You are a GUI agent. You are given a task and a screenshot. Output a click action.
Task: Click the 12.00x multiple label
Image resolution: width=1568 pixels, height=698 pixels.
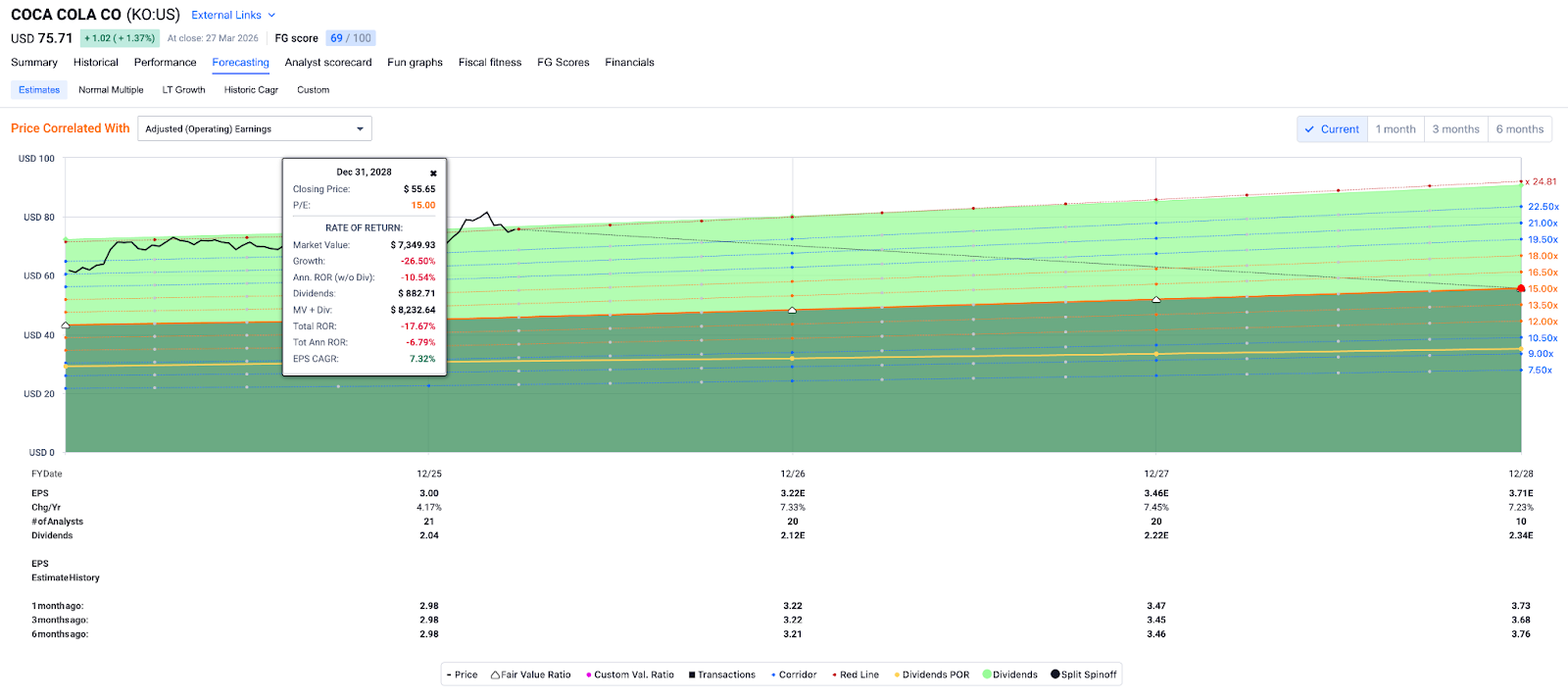click(1543, 322)
